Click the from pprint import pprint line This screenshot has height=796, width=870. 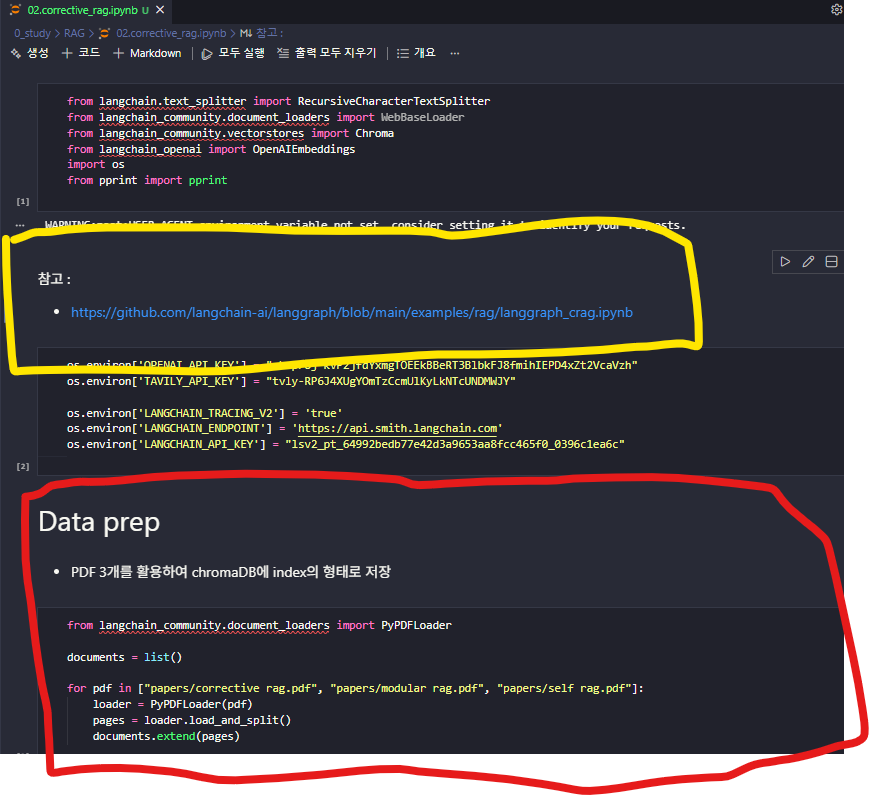(147, 180)
